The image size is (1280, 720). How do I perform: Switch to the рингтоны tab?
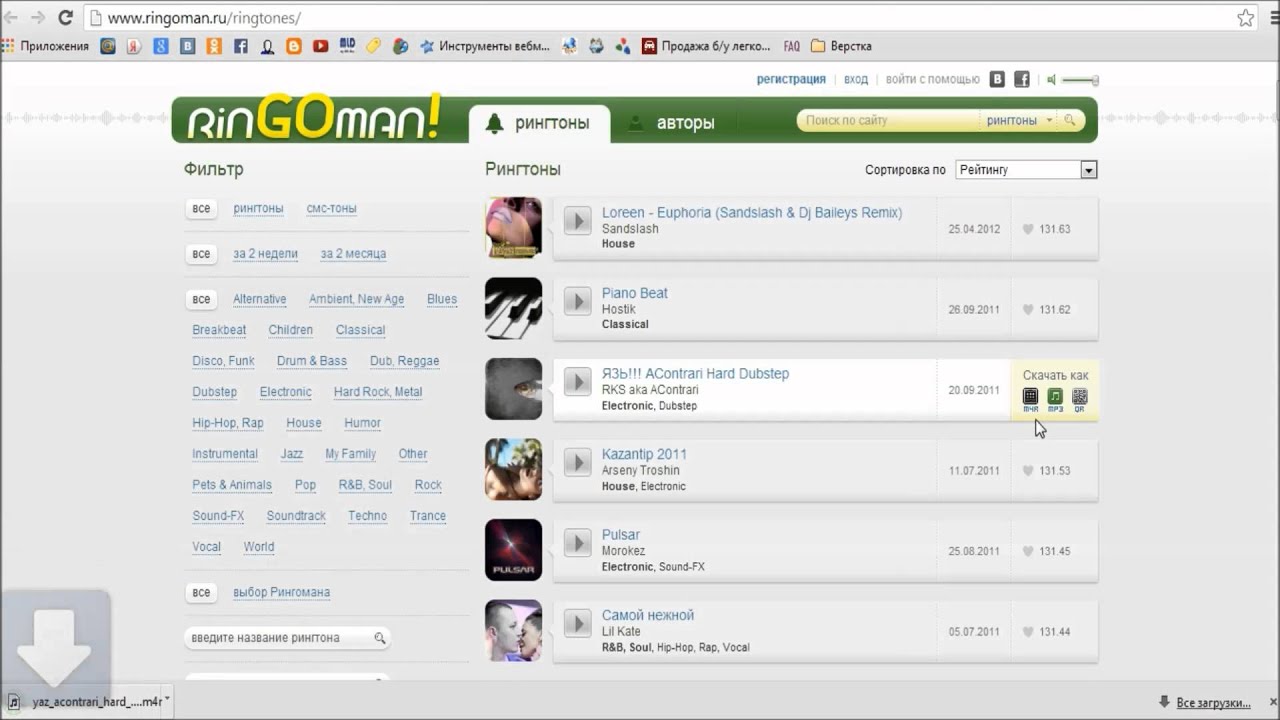pos(539,124)
